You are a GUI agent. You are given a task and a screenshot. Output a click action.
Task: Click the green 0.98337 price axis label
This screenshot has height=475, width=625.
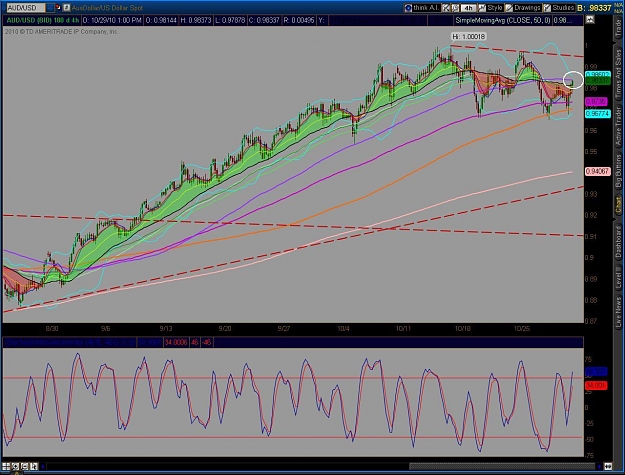pos(597,81)
